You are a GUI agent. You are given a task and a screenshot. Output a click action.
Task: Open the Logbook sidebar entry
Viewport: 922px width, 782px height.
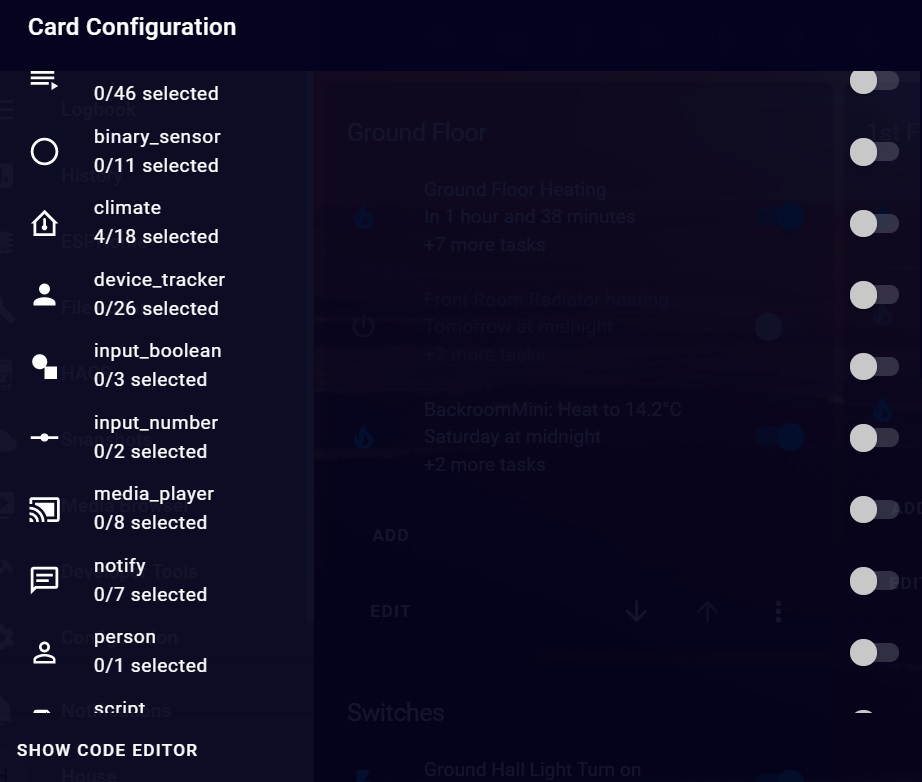97,109
